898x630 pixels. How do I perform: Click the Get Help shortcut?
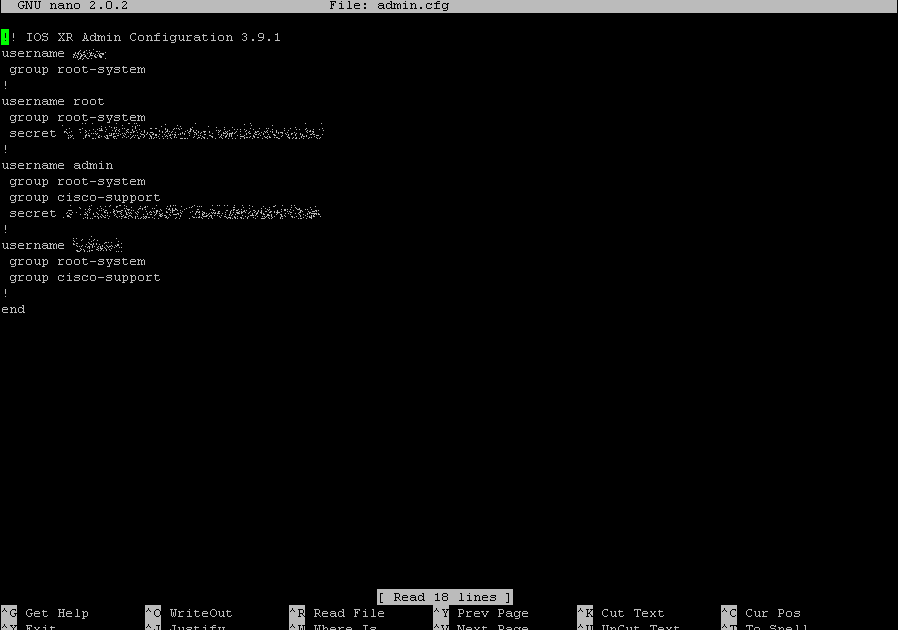(56, 613)
